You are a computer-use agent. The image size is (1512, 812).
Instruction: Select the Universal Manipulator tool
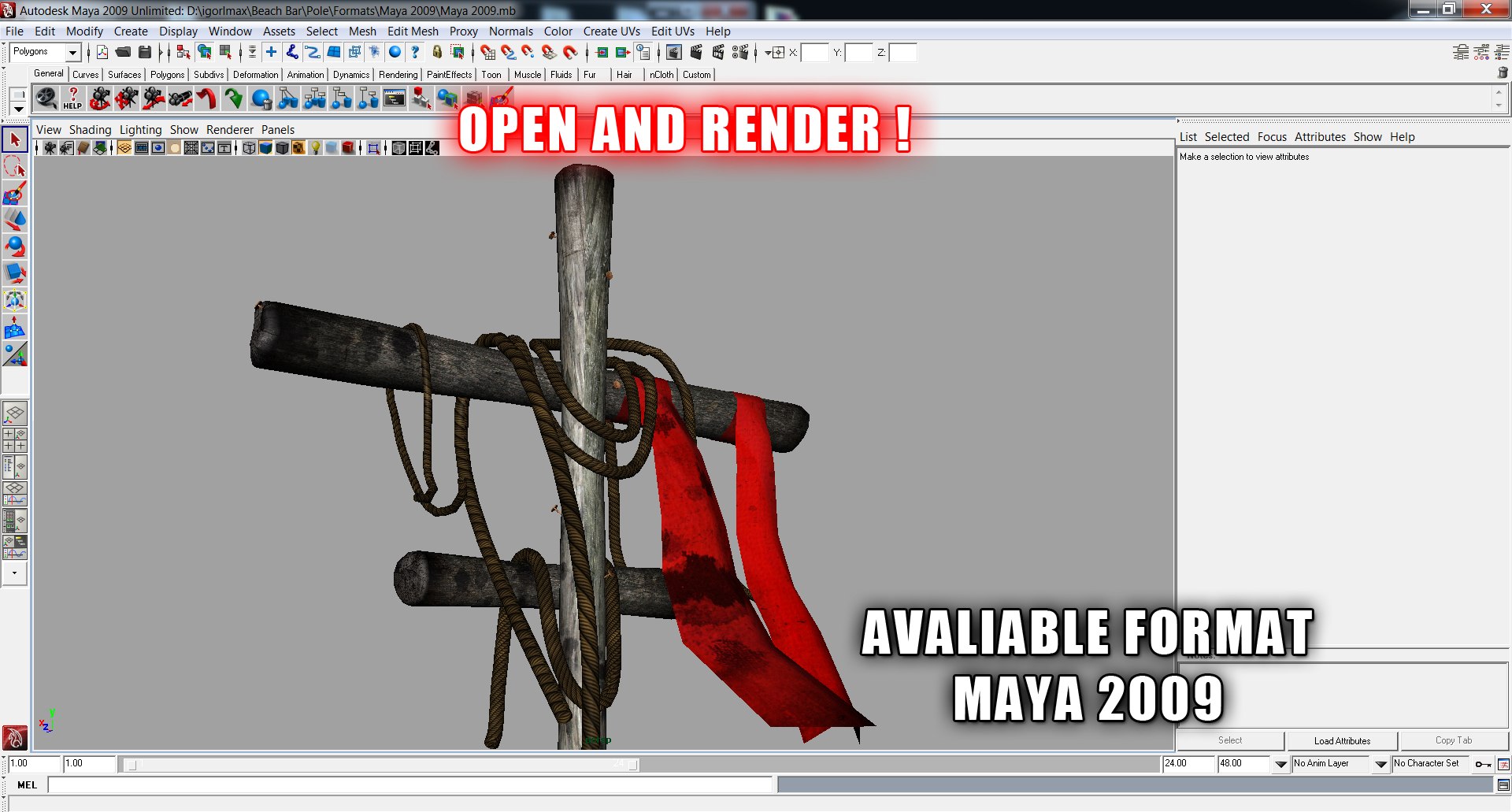15,300
